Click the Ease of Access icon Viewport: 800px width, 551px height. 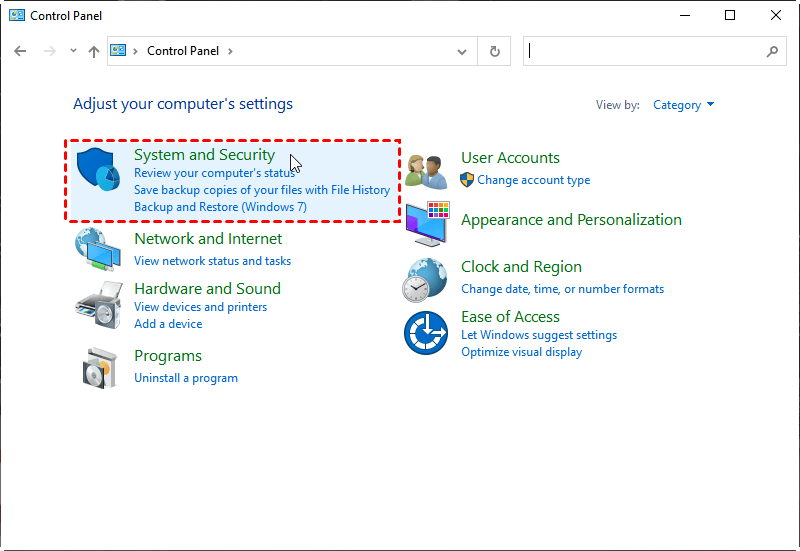pyautogui.click(x=425, y=333)
